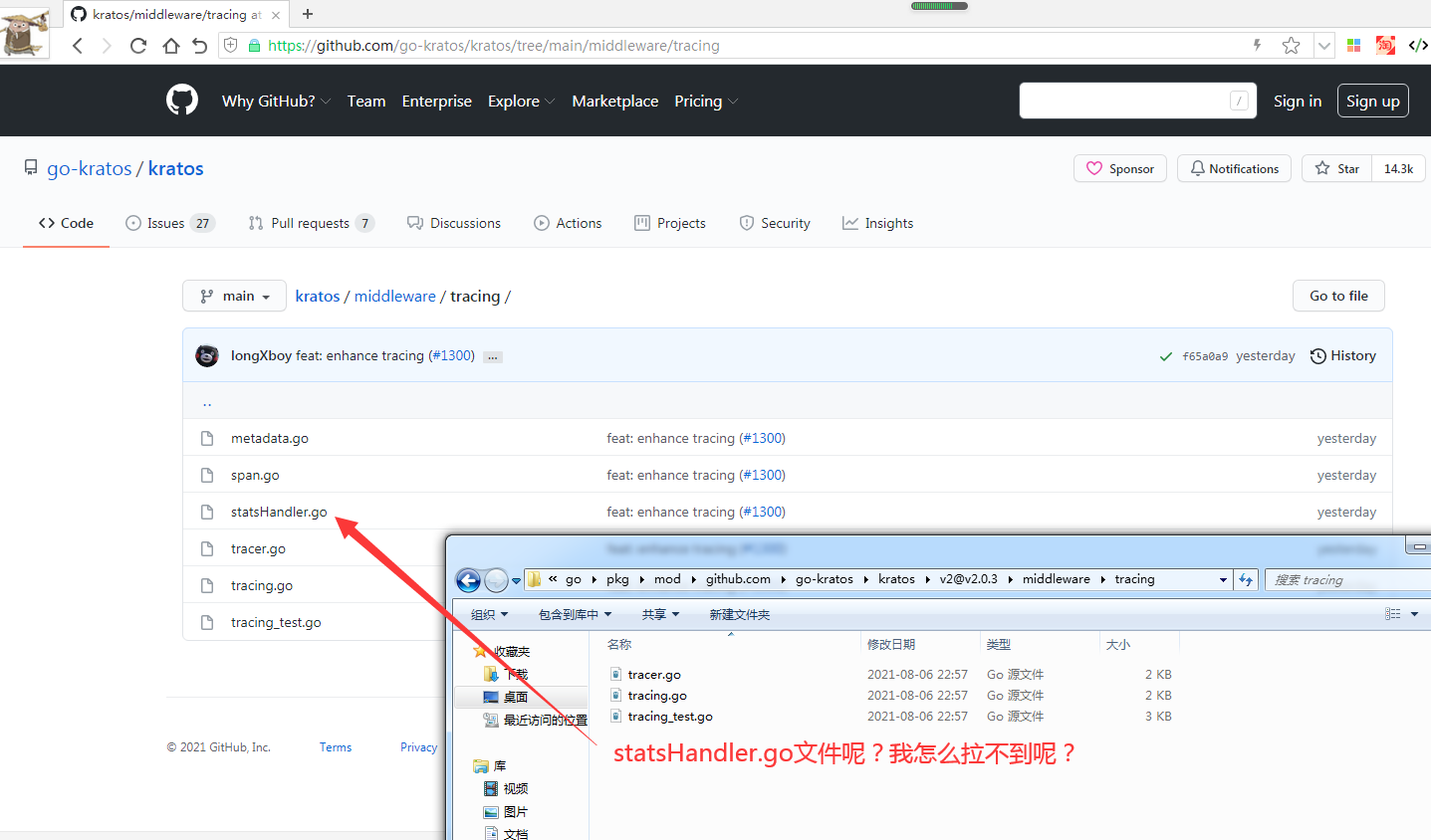Click the Go to file button
Image resolution: width=1431 pixels, height=840 pixels.
[x=1338, y=296]
